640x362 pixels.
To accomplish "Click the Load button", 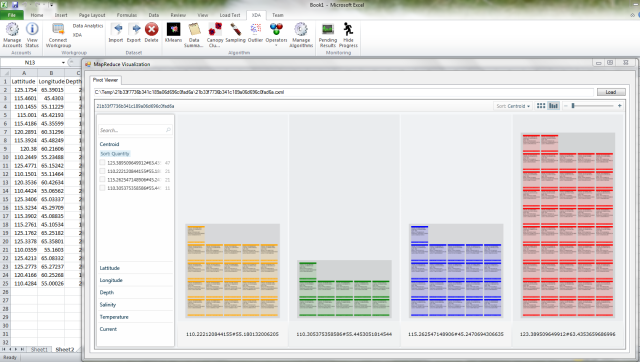I will (611, 92).
